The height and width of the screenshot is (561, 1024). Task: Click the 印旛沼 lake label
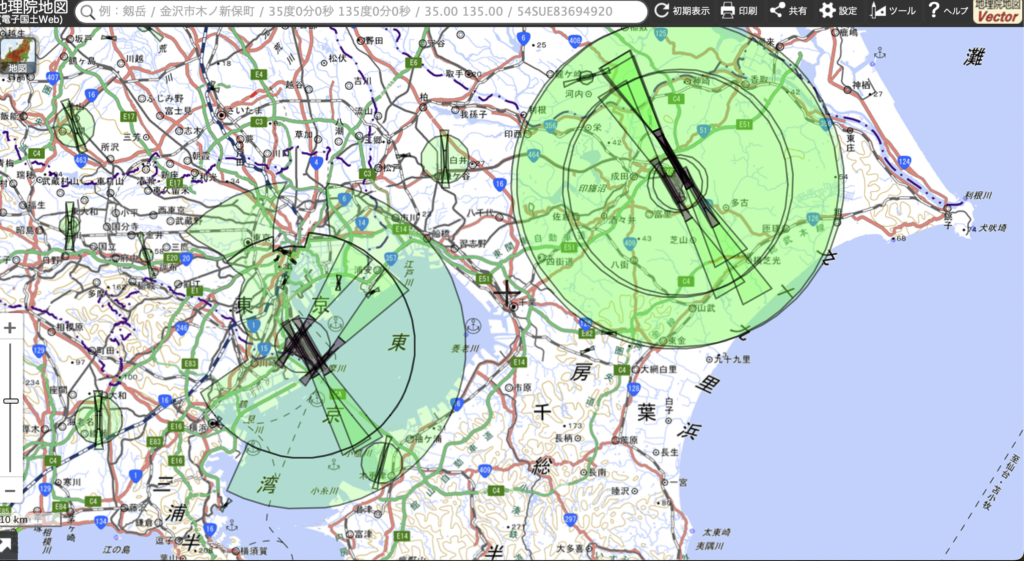pyautogui.click(x=592, y=189)
